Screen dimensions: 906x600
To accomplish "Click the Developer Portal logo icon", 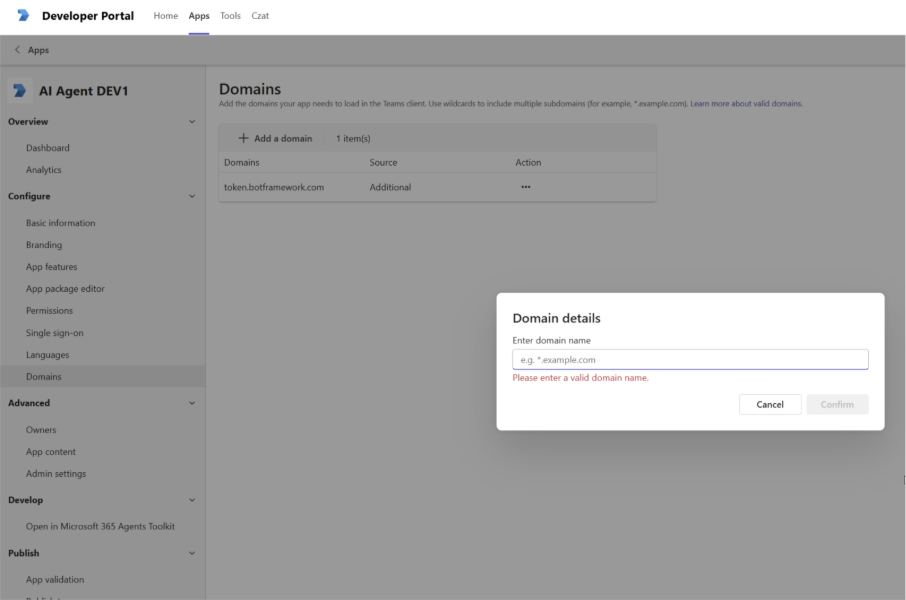I will tap(23, 16).
